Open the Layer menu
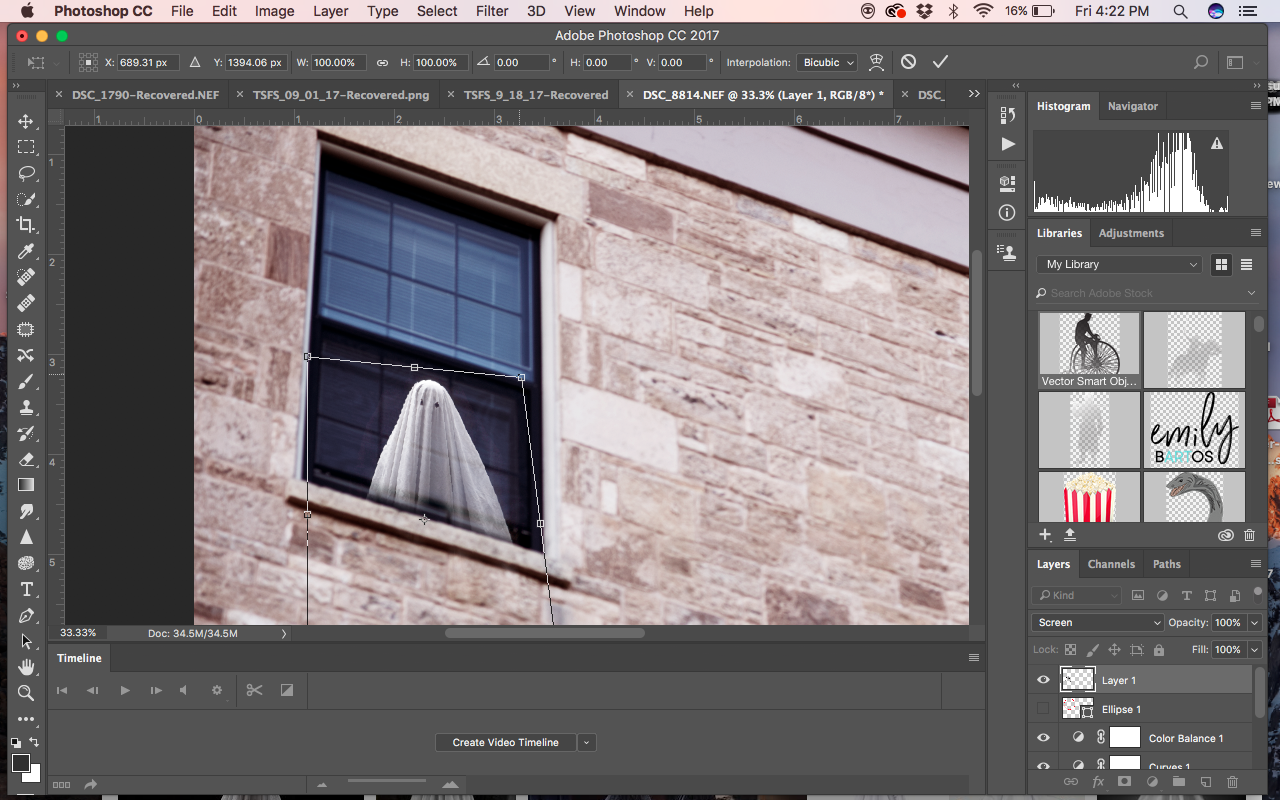The image size is (1280, 800). pos(331,11)
